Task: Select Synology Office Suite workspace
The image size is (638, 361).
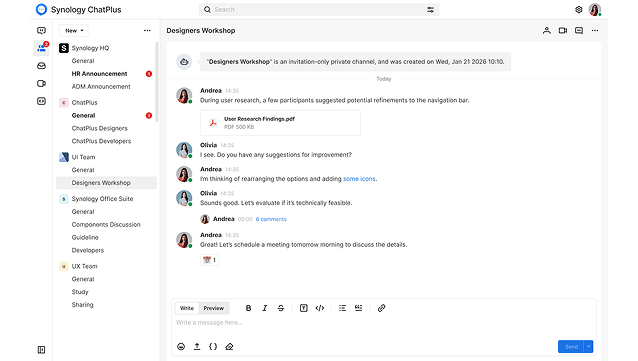Action: point(102,199)
